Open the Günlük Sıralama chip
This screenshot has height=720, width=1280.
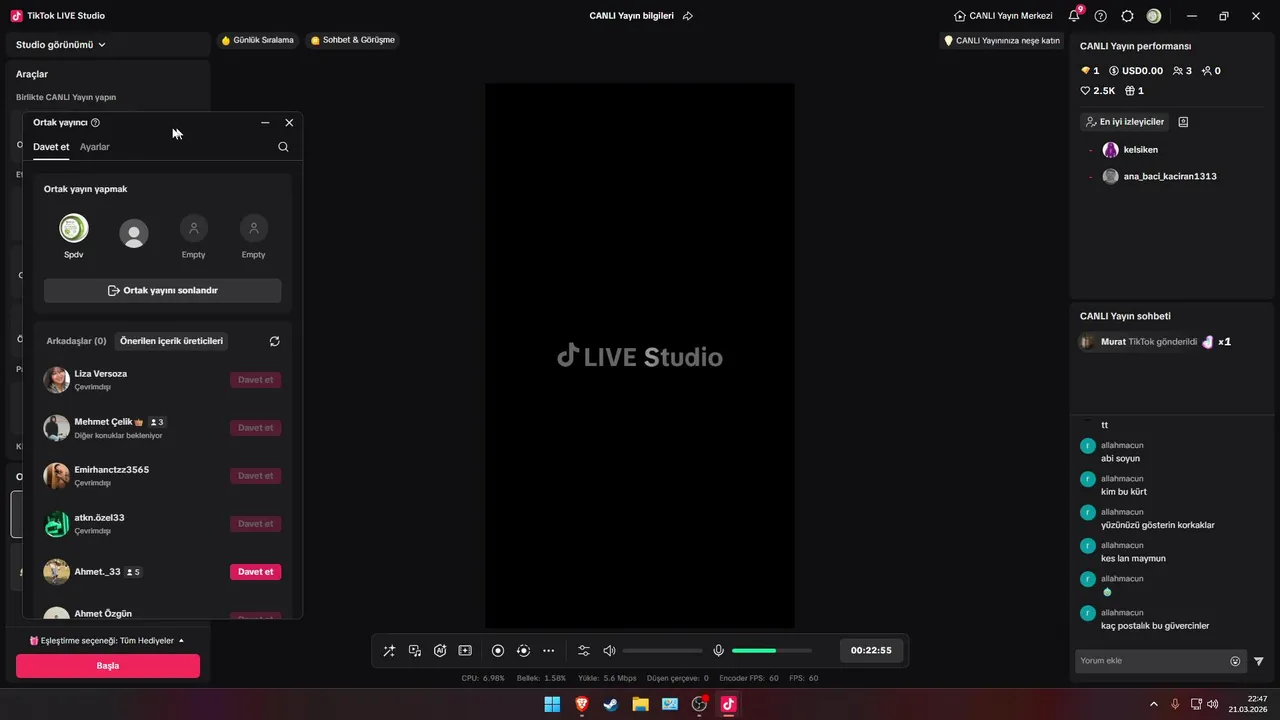click(x=258, y=40)
